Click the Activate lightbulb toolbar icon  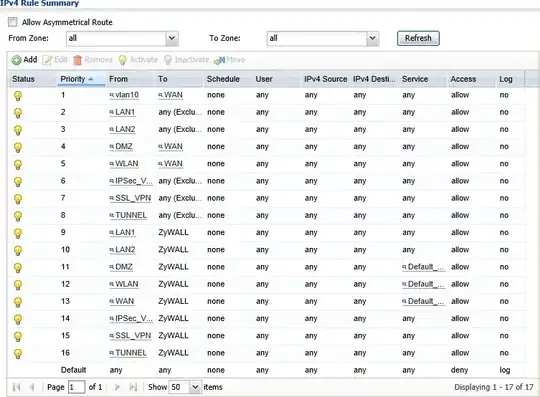point(123,60)
